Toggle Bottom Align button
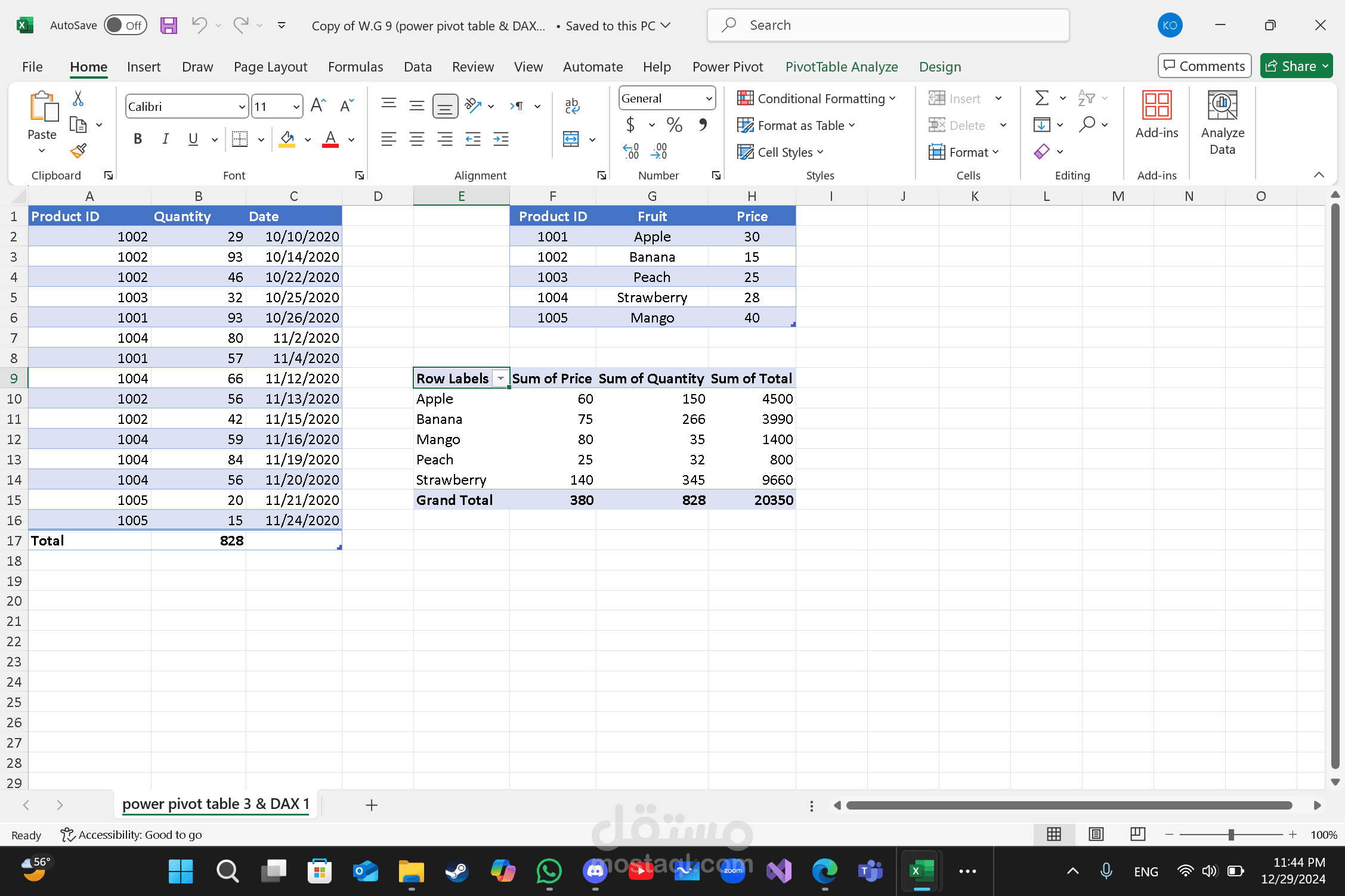 (x=445, y=106)
